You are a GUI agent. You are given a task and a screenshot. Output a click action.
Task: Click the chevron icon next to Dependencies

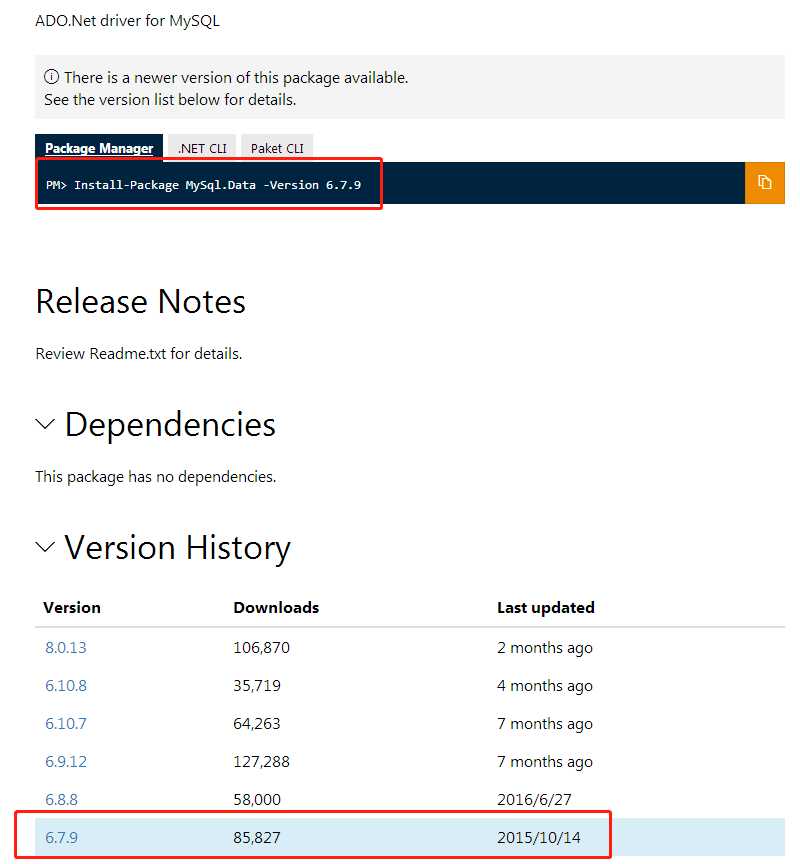coord(44,424)
